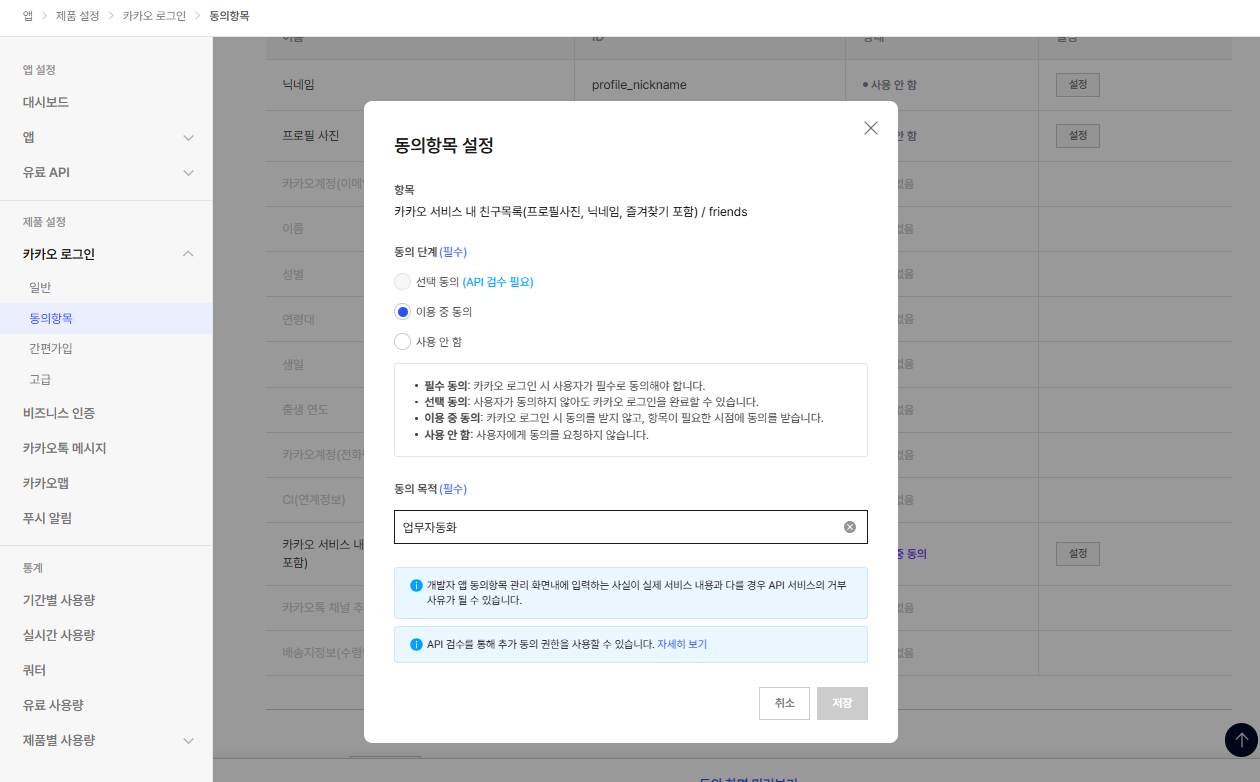Clear the 동의 목적 input text

tap(850, 527)
